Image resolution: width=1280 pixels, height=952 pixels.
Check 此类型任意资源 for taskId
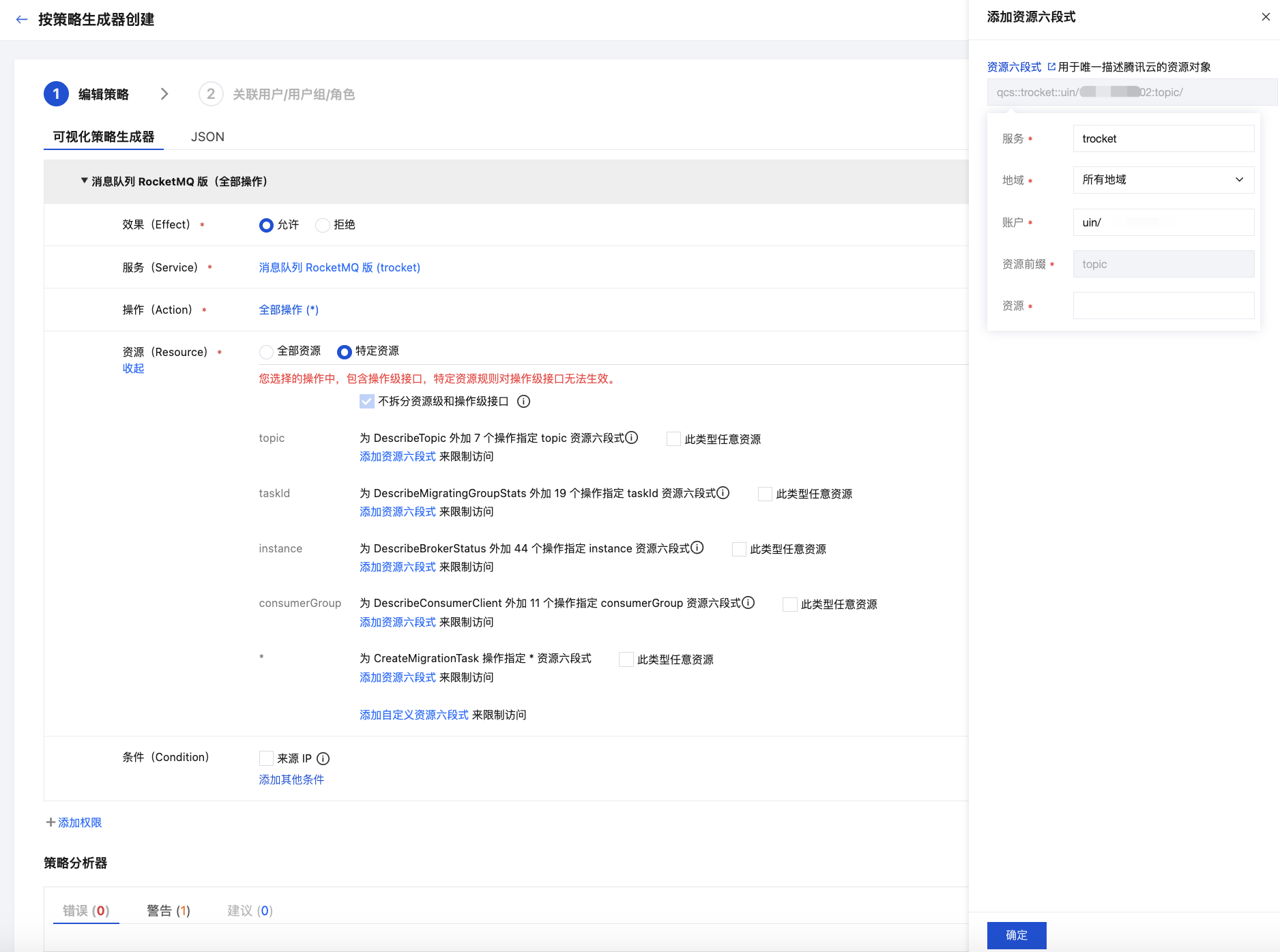(x=765, y=494)
